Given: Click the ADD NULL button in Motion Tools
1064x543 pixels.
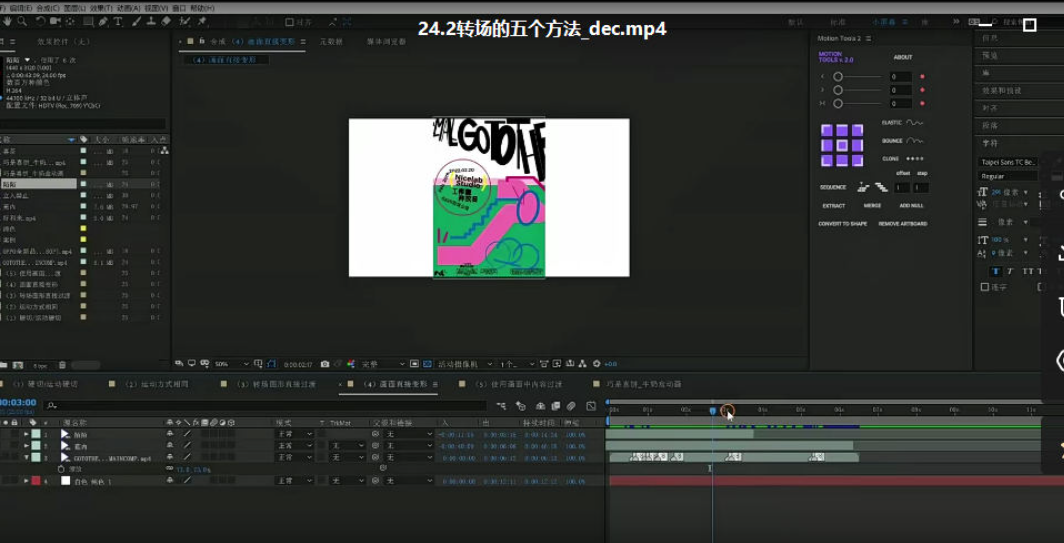Looking at the screenshot, I should 911,205.
